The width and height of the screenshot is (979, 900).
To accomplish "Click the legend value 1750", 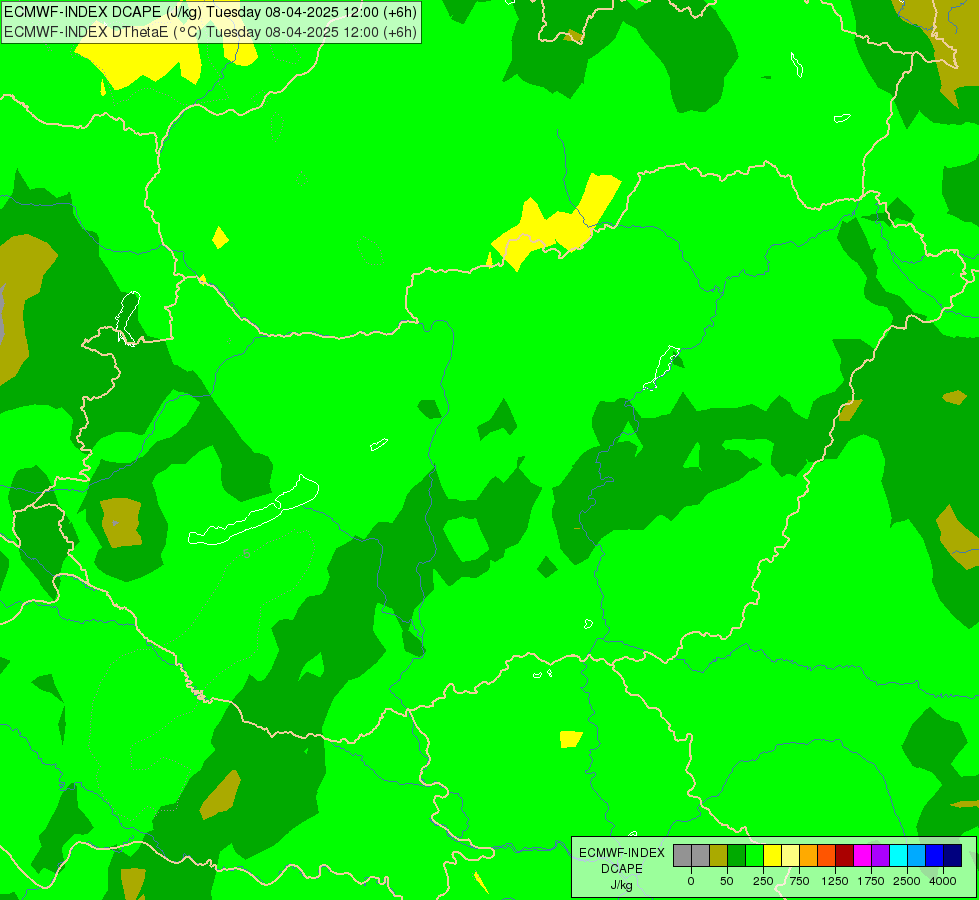I will pos(871,881).
